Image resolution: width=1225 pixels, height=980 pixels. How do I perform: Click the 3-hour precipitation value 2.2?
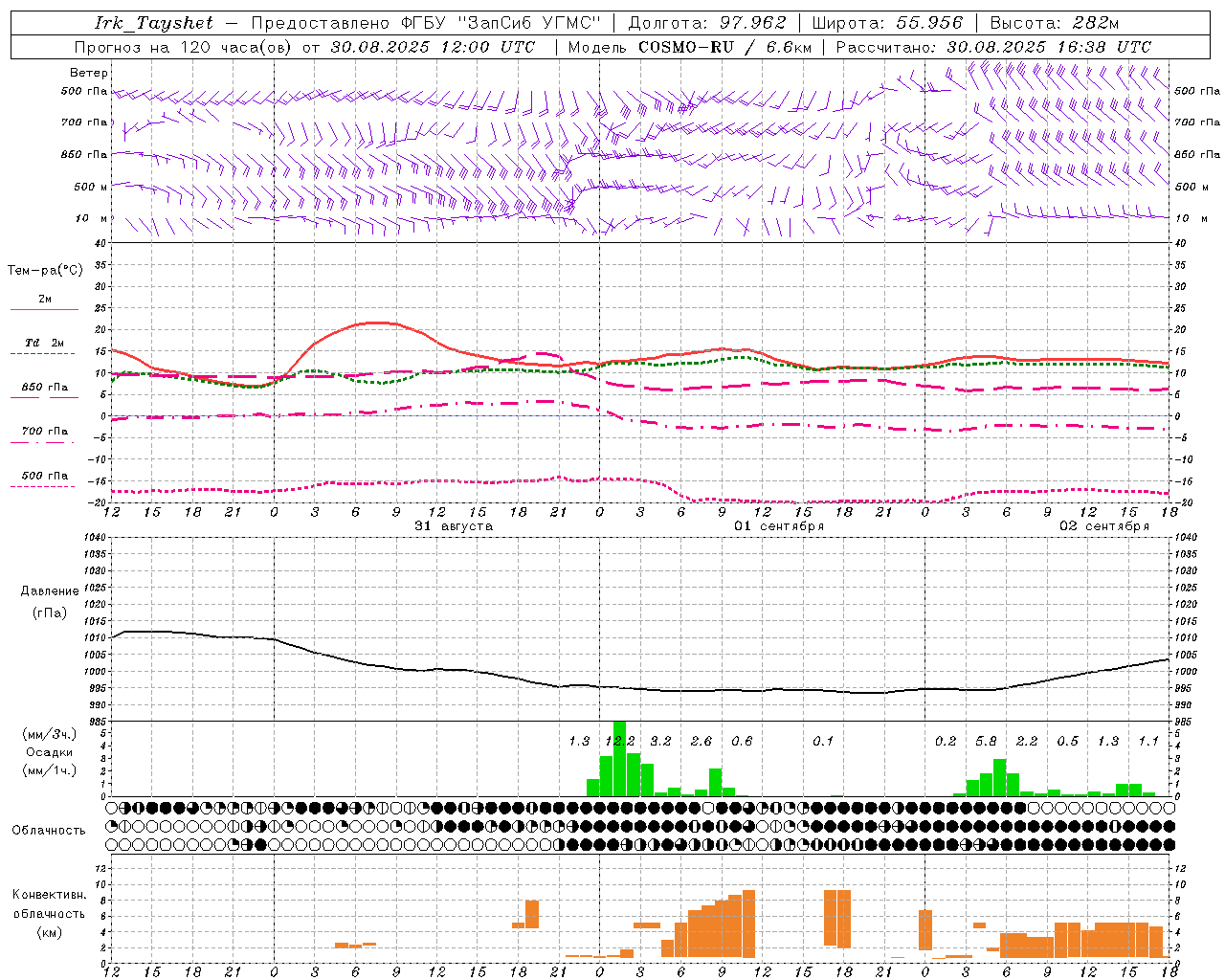coord(1027,741)
